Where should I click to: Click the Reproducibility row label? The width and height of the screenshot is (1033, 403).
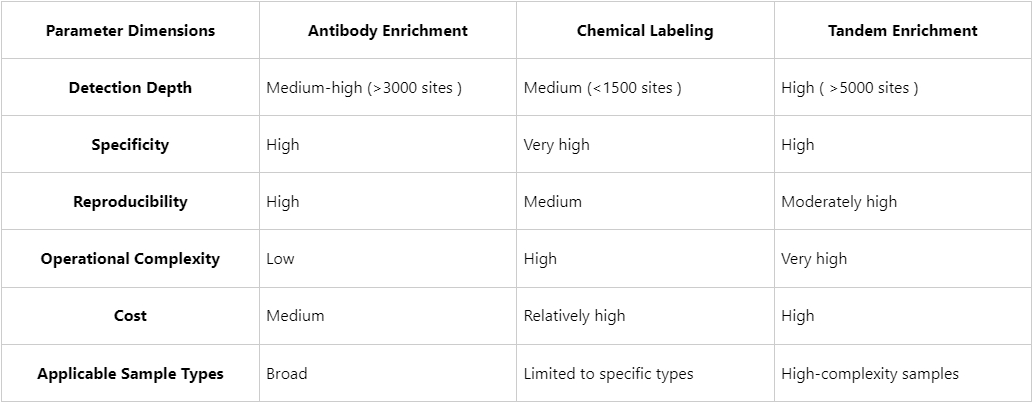pyautogui.click(x=130, y=201)
